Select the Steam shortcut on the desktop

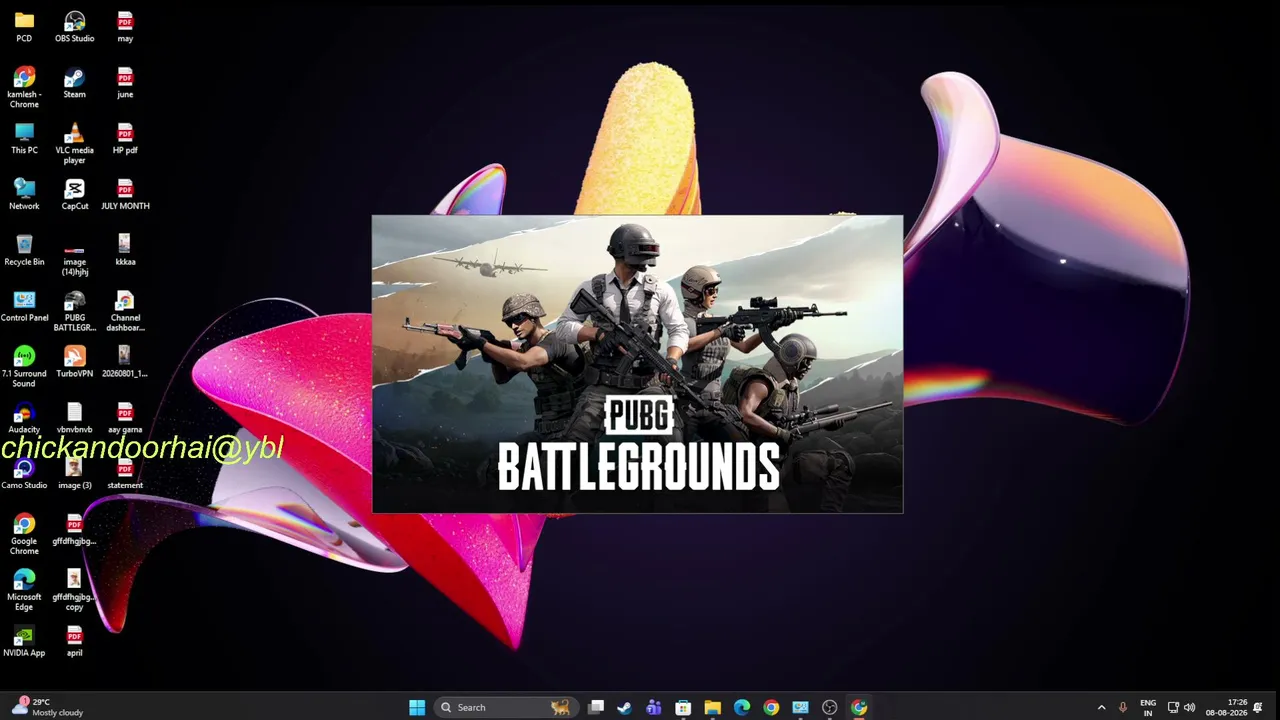point(74,83)
